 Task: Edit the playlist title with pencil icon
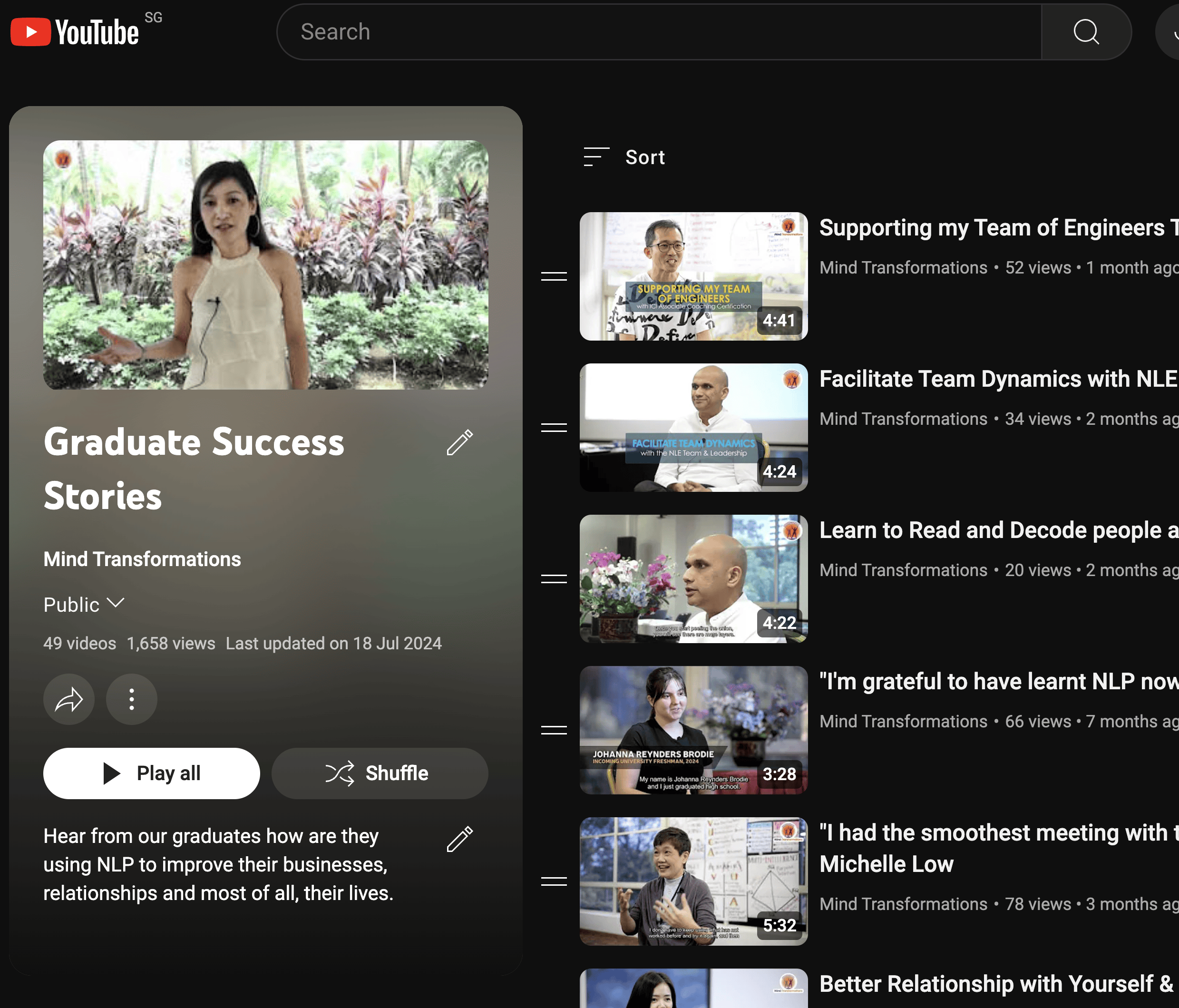click(460, 442)
